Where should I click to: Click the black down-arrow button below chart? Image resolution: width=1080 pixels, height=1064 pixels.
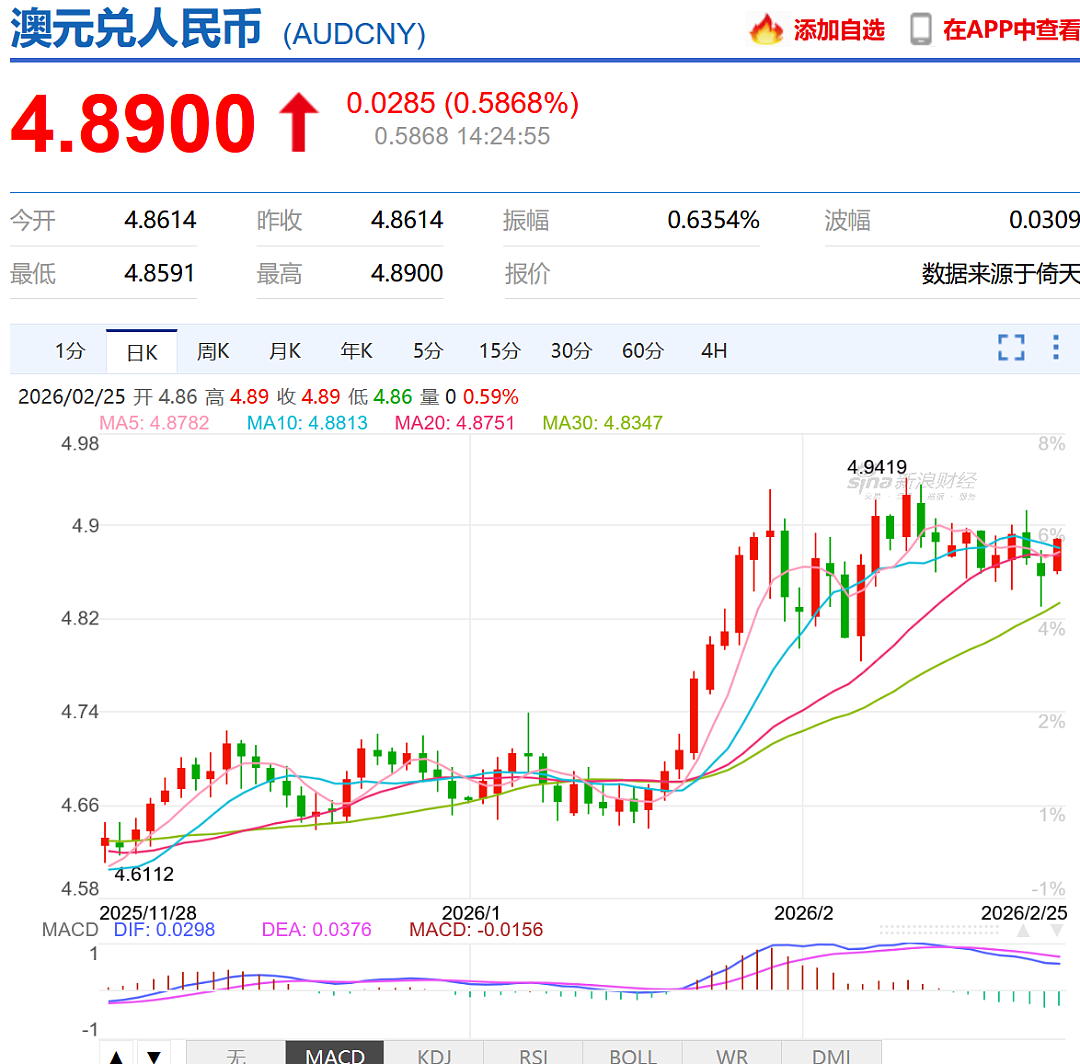(x=154, y=1054)
